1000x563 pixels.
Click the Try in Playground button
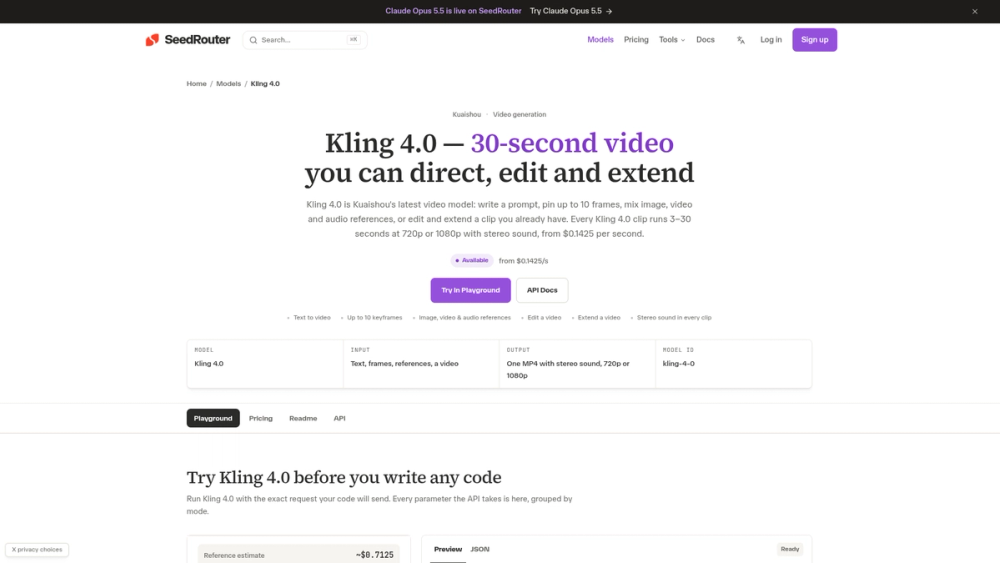[470, 290]
